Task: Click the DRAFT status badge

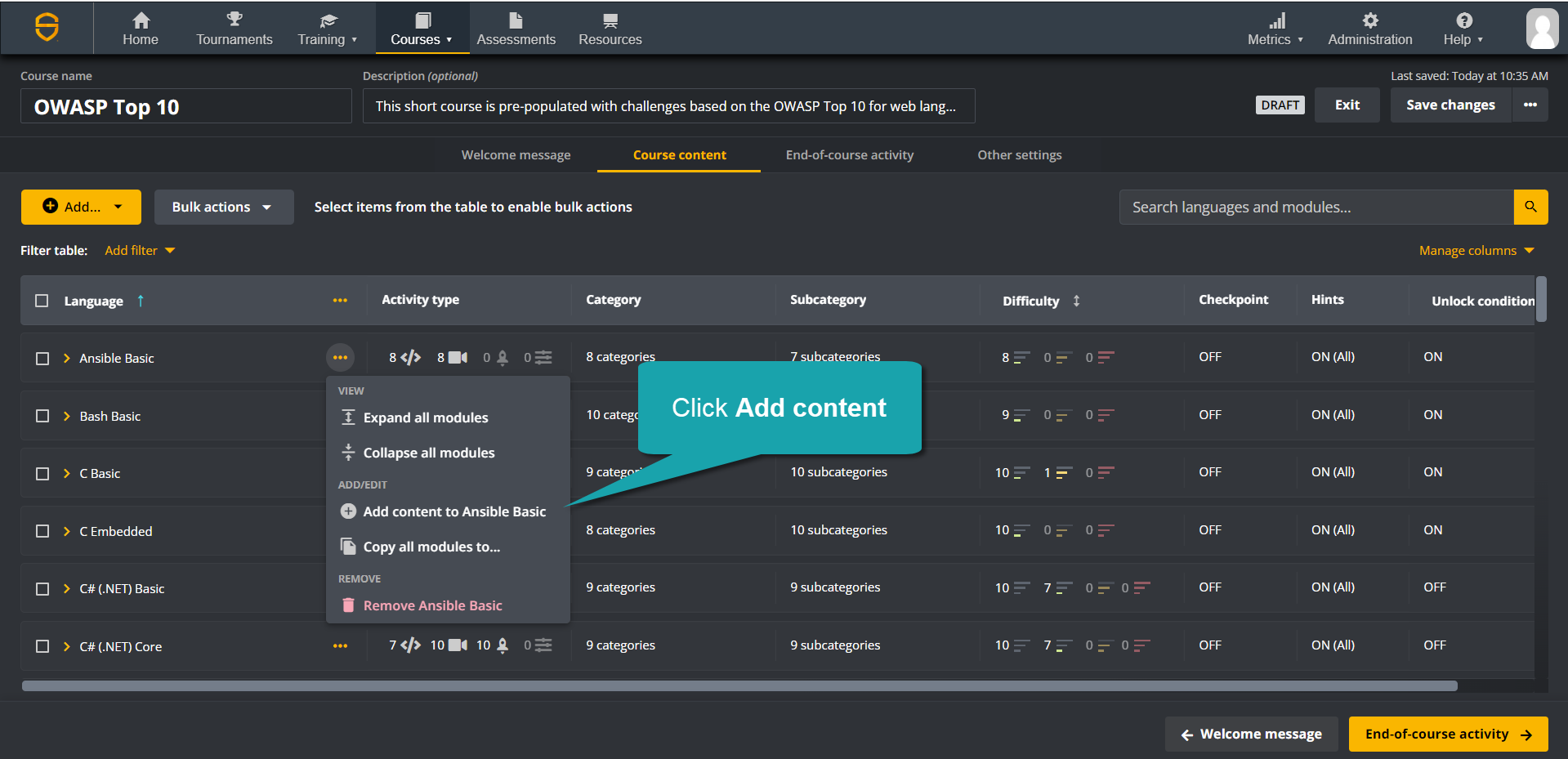Action: [1280, 105]
